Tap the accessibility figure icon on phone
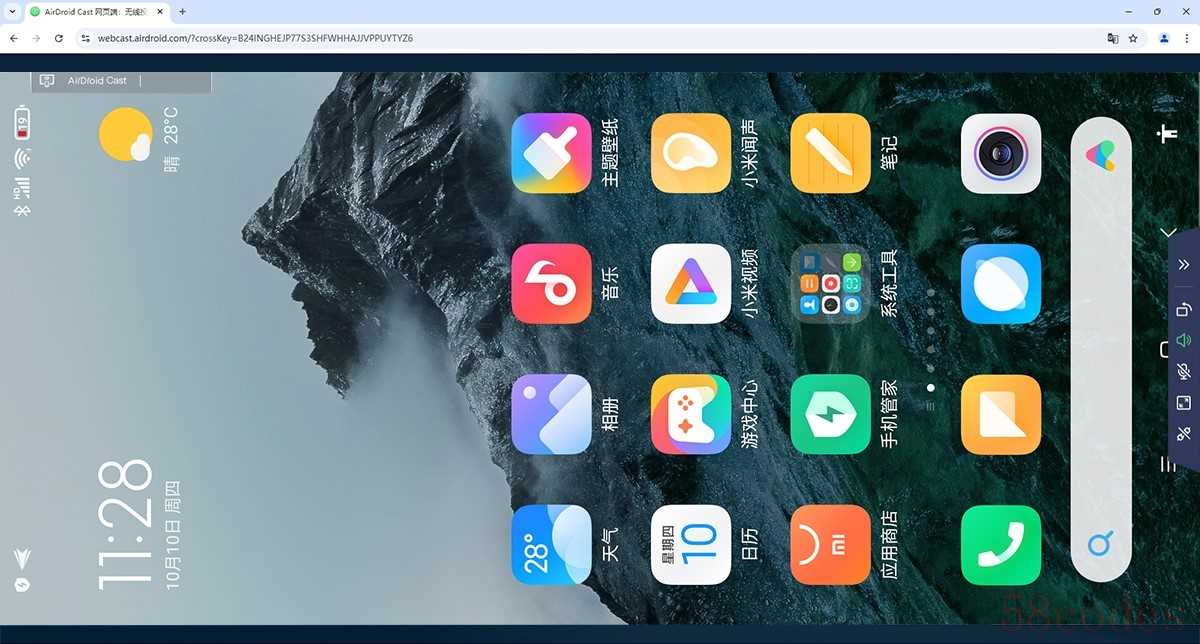 point(1167,134)
